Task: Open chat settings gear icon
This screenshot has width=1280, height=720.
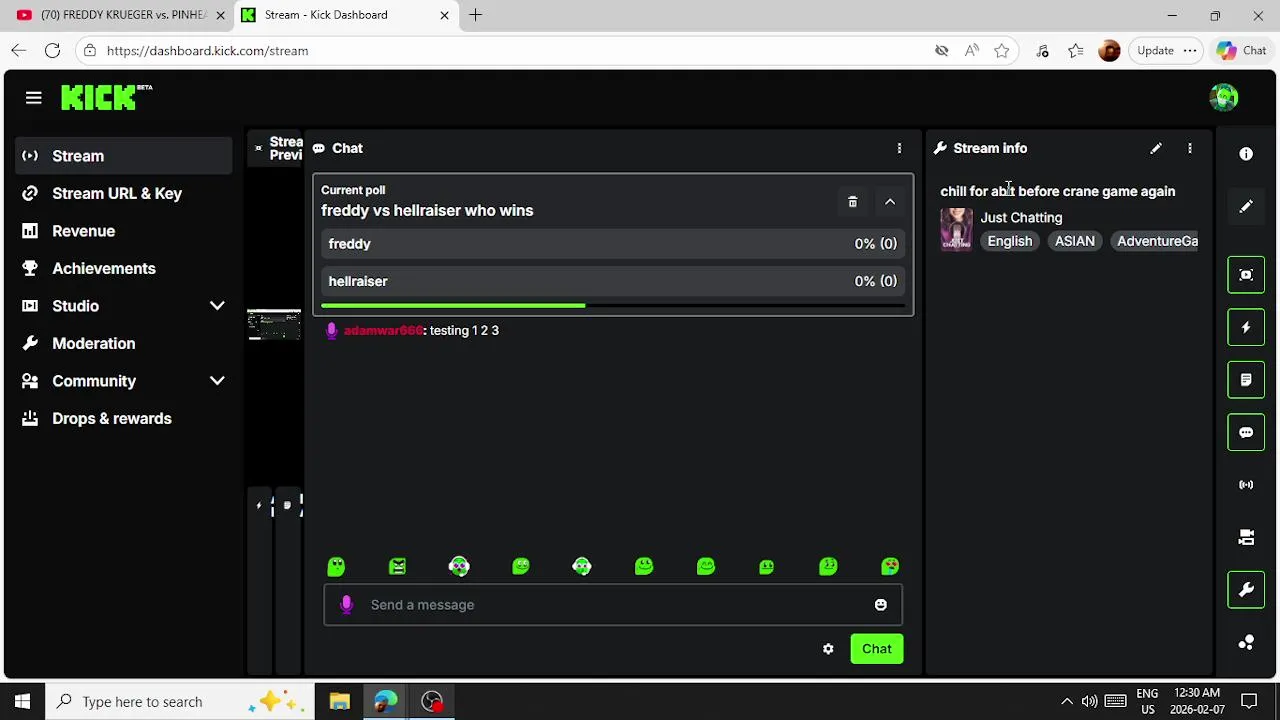Action: 828,649
